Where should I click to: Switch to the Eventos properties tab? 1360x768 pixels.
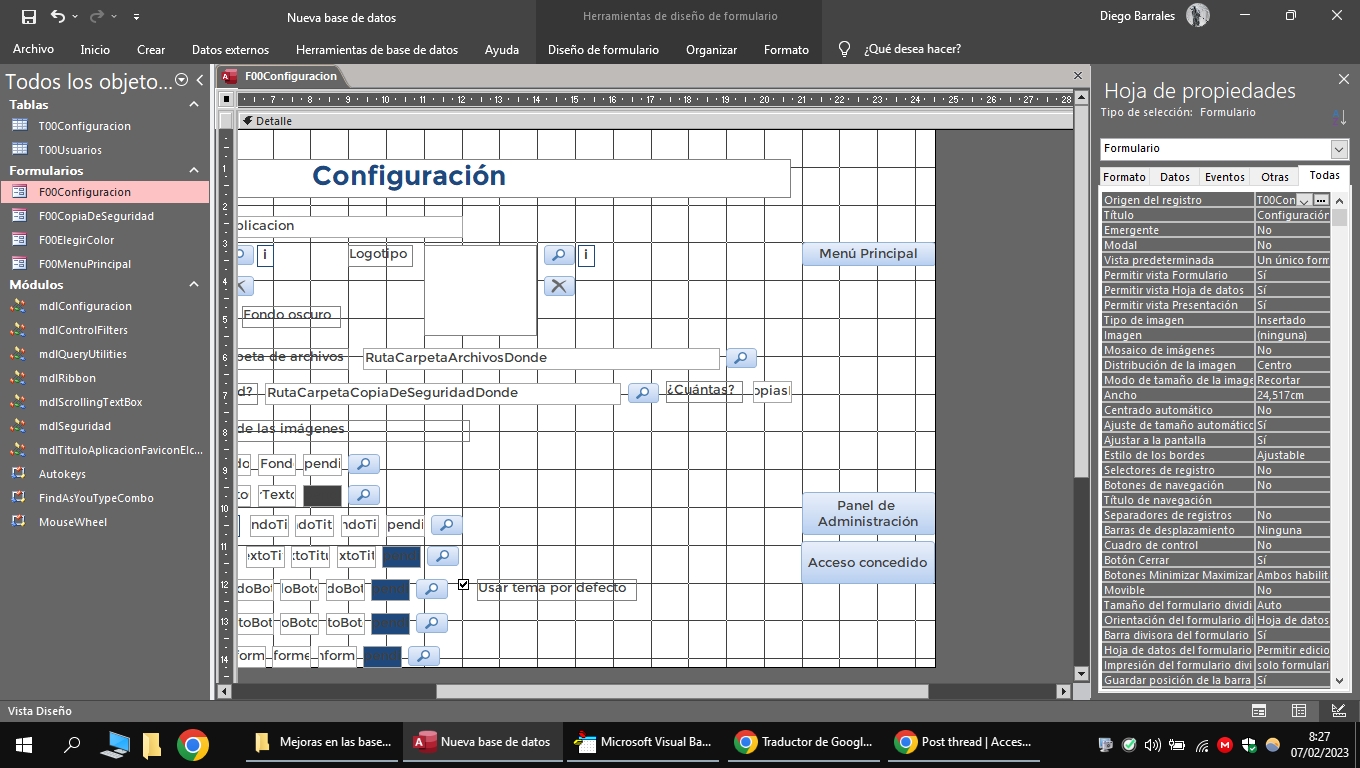[1224, 177]
